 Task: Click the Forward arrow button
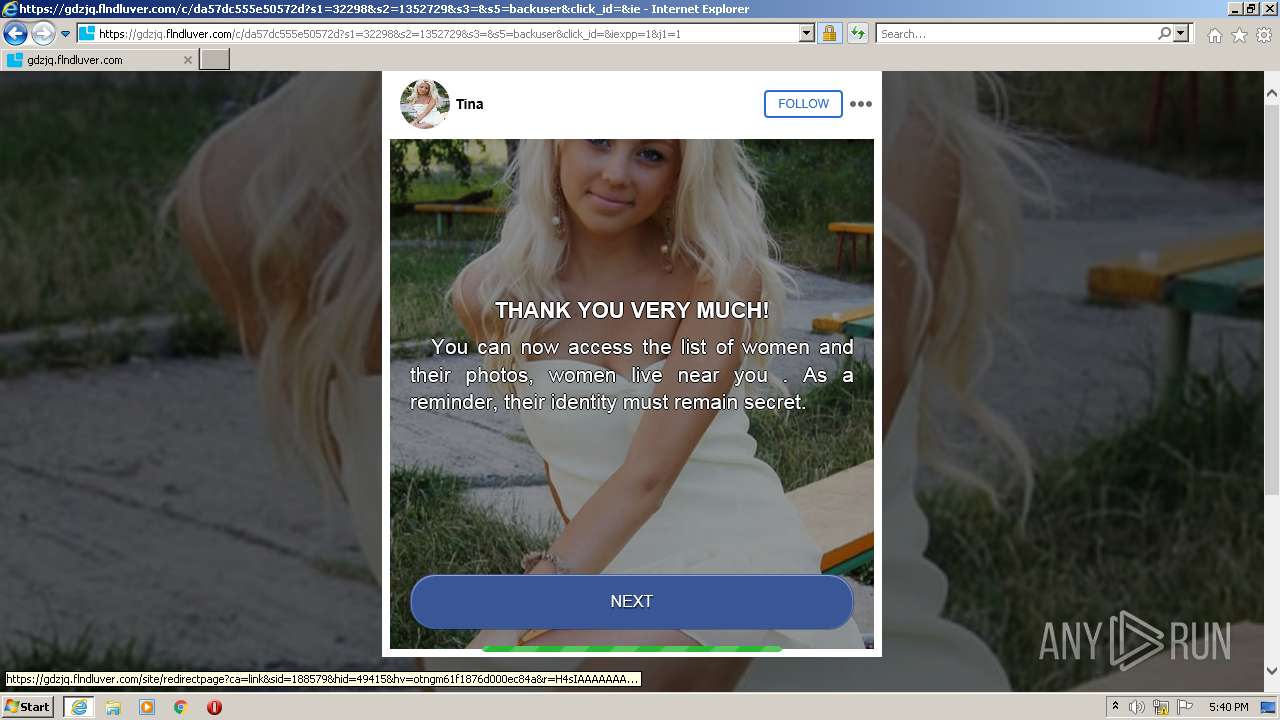point(43,33)
